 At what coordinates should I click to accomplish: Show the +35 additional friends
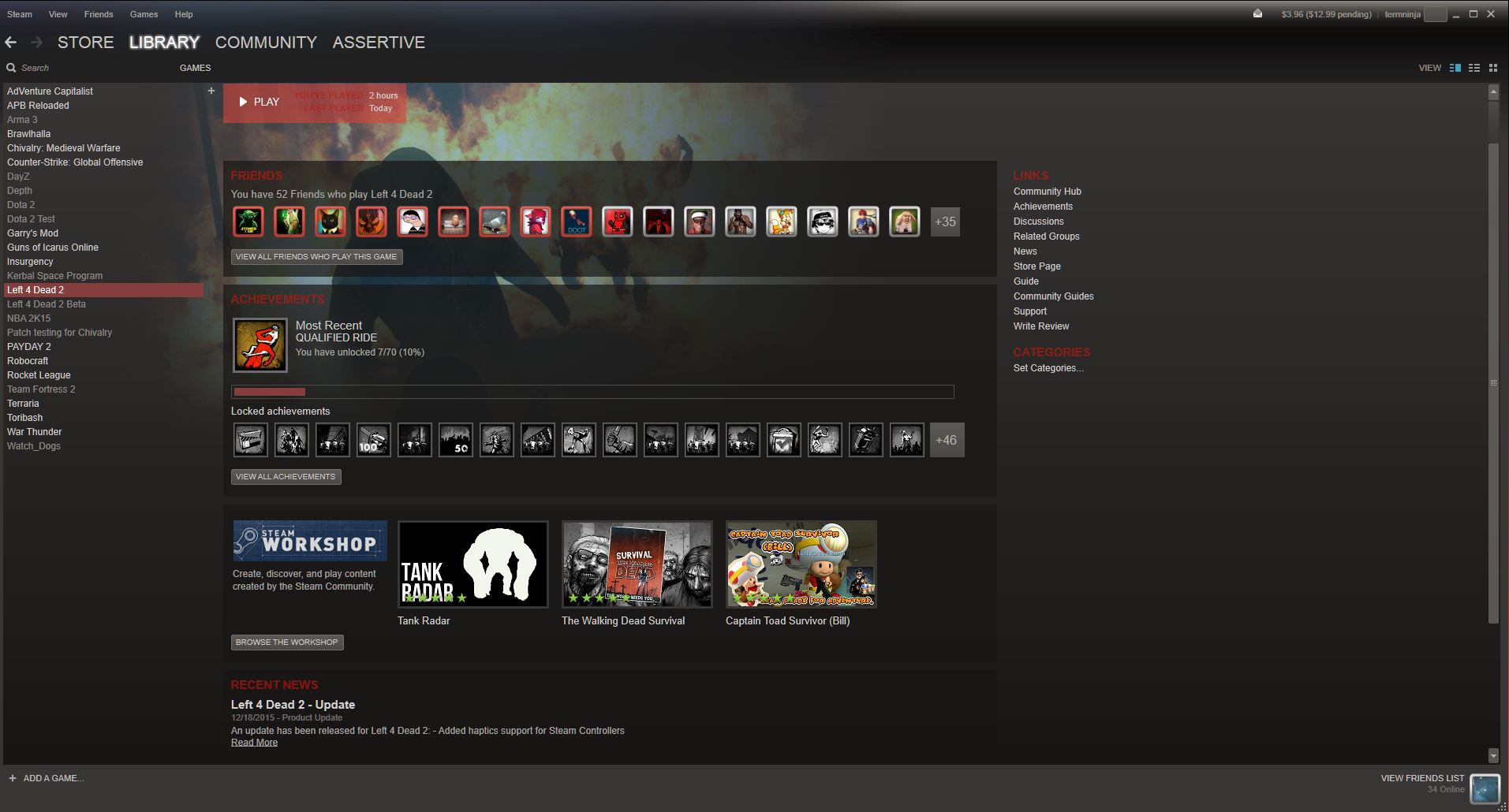[x=945, y=222]
